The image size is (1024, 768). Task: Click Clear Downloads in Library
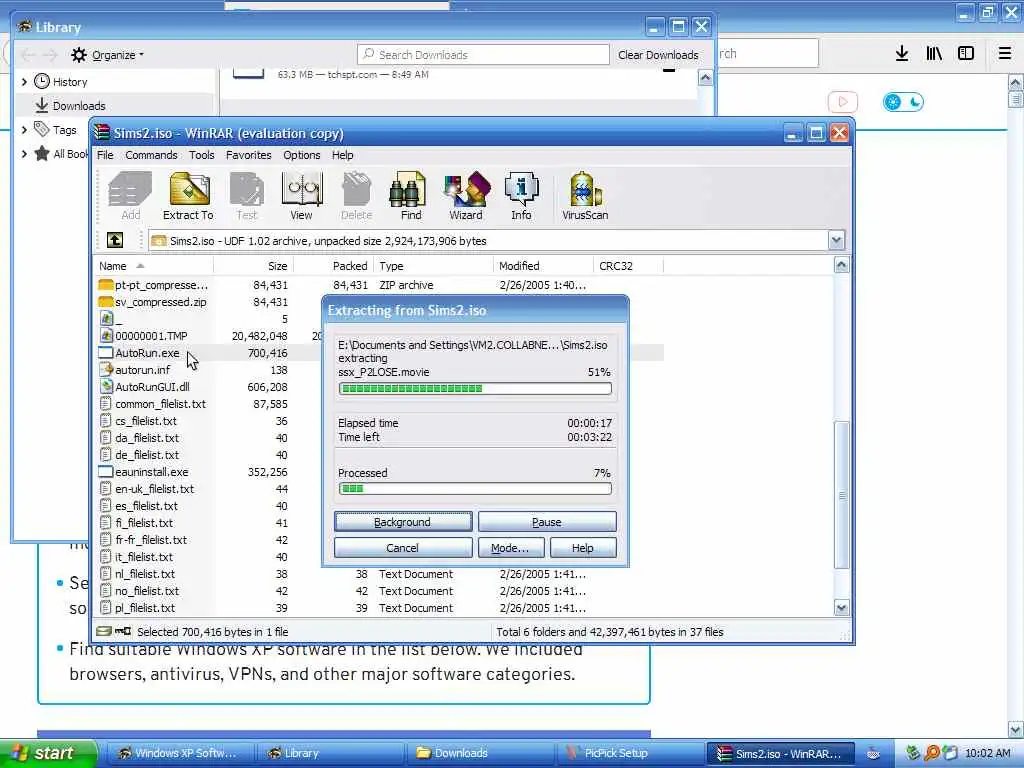(658, 55)
